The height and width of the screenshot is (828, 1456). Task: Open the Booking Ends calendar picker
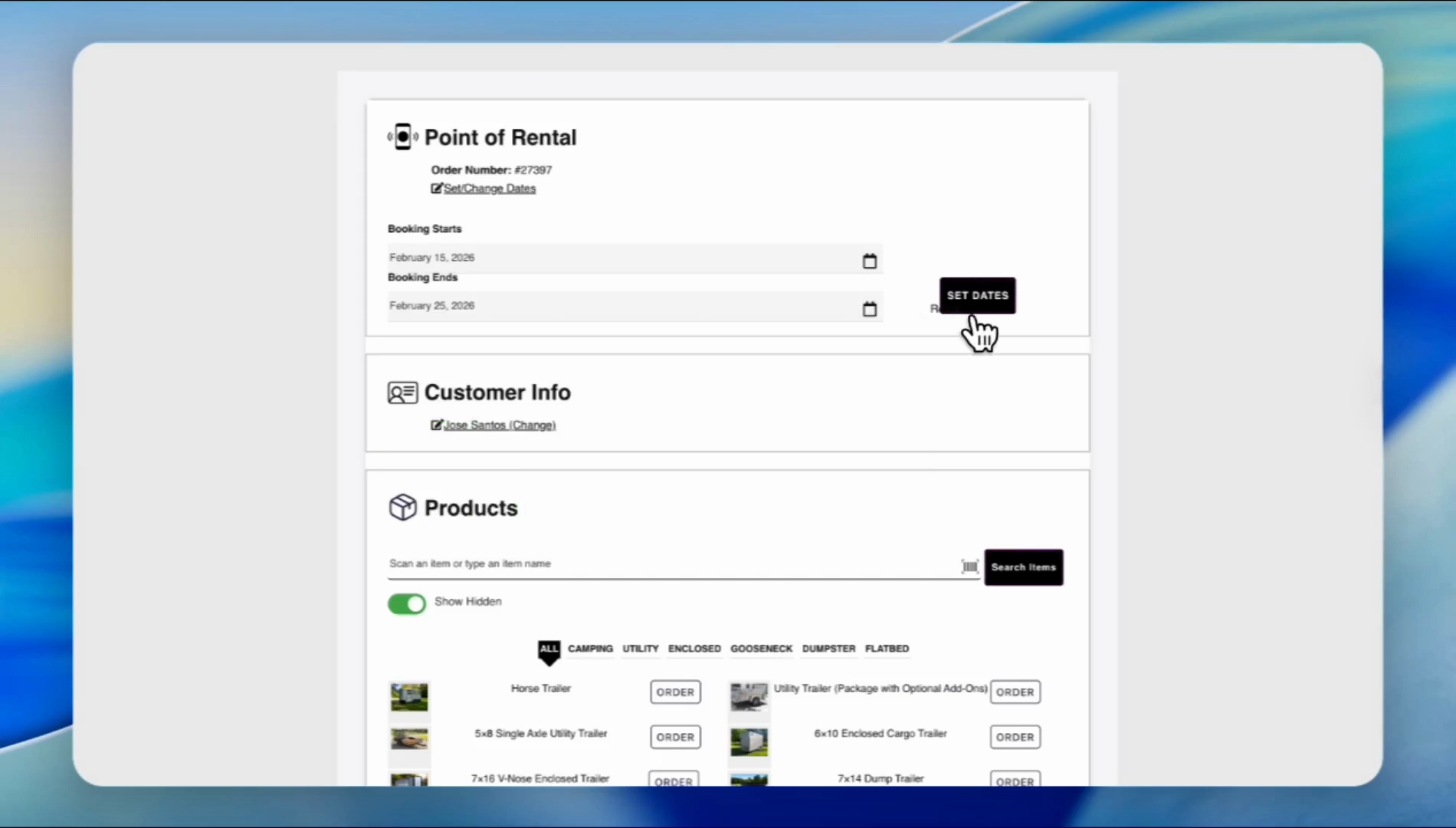click(x=869, y=309)
